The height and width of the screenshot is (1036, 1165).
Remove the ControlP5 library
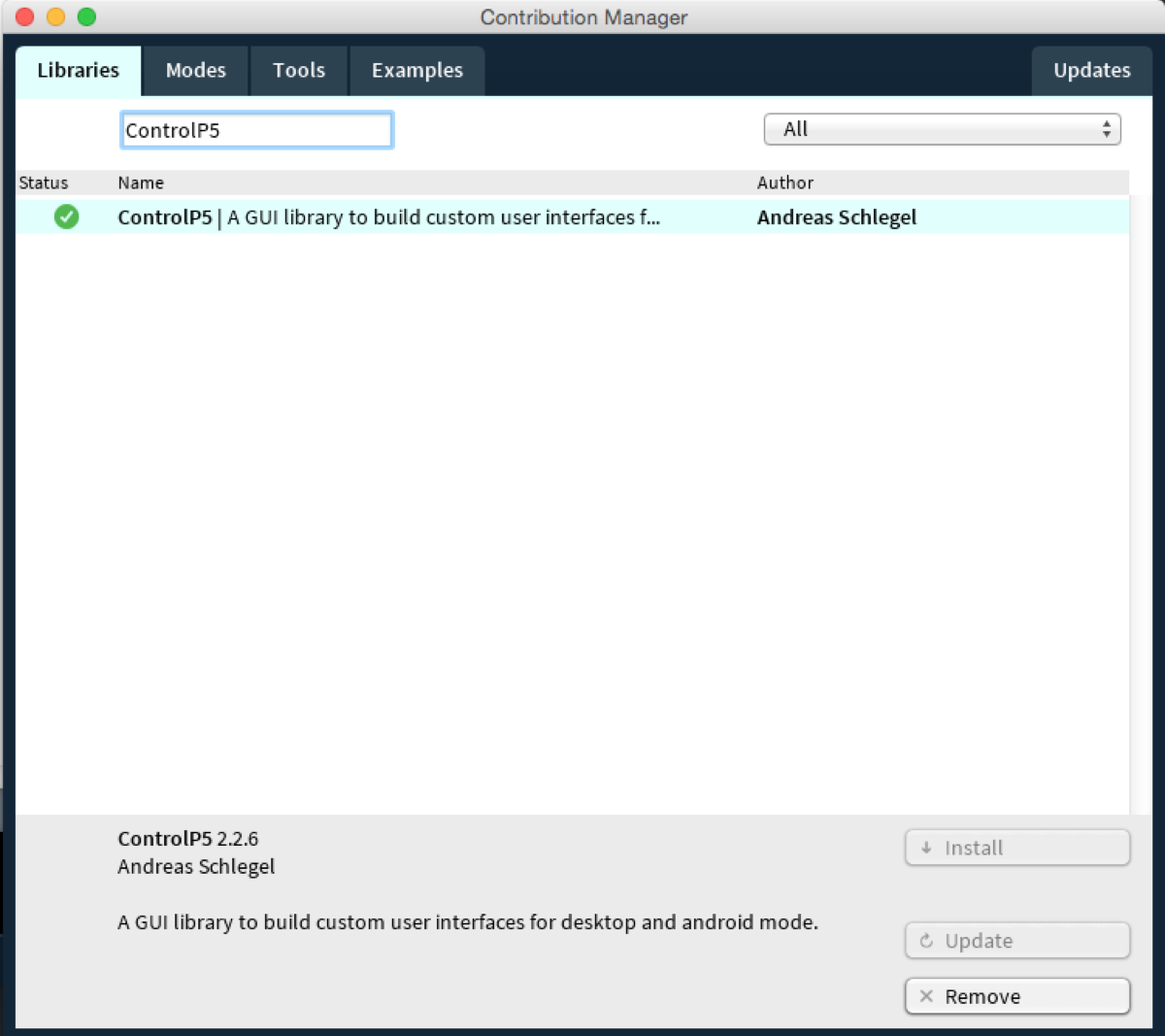1017,996
